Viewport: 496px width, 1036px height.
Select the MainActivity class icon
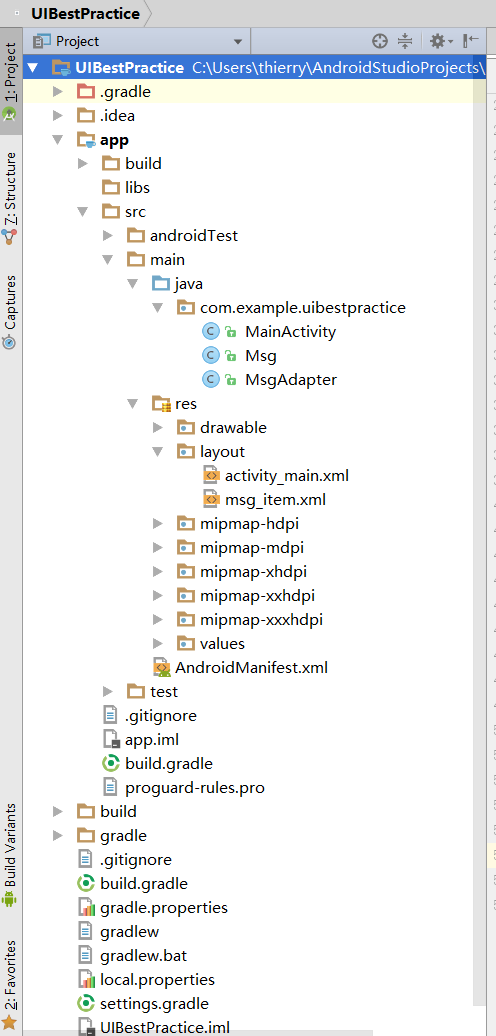tap(210, 332)
